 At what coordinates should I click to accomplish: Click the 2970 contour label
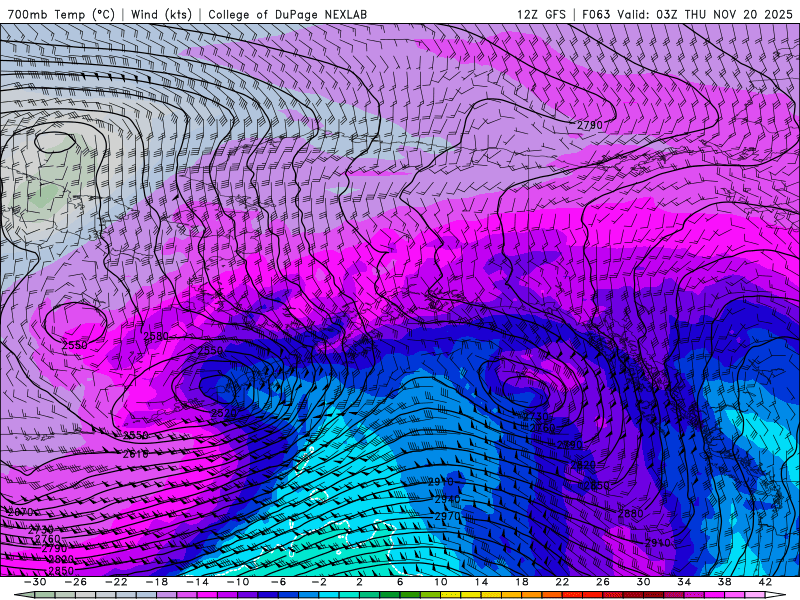click(x=447, y=516)
